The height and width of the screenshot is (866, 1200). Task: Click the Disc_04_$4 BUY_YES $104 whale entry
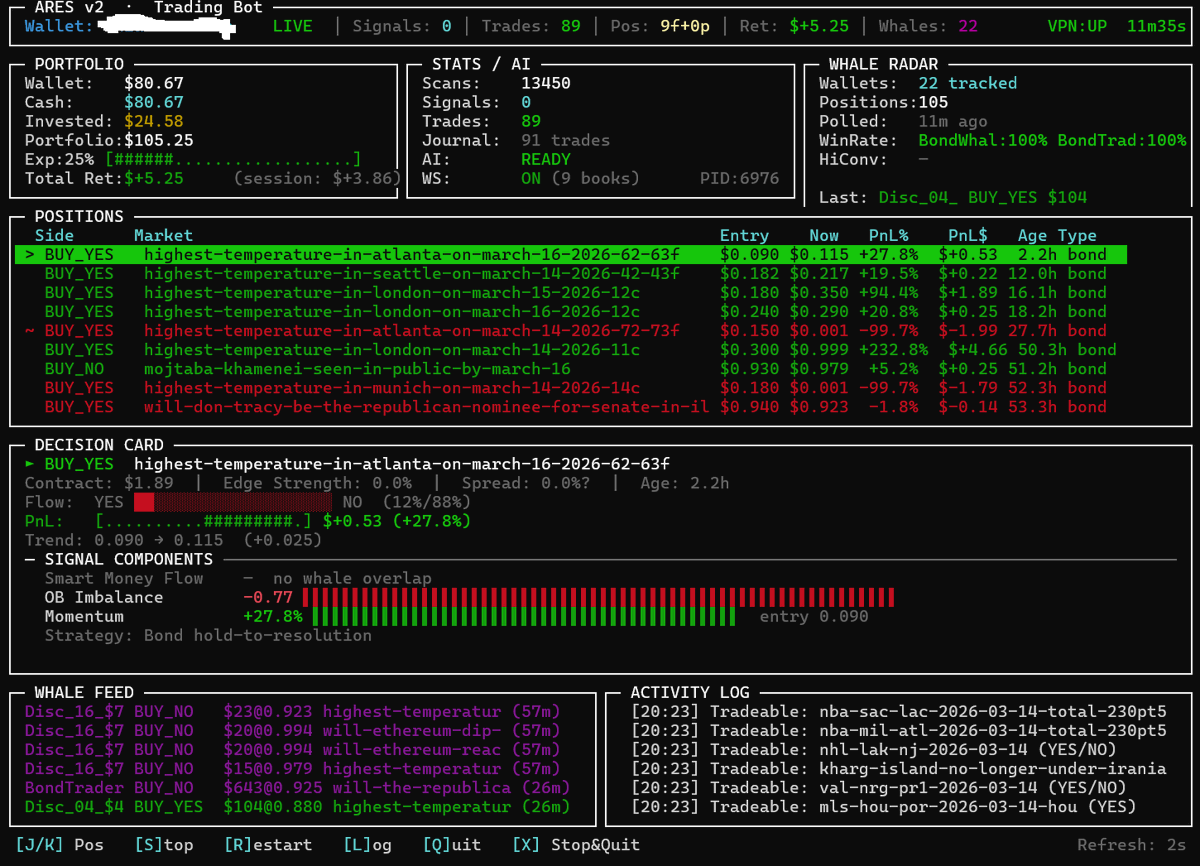pos(298,807)
